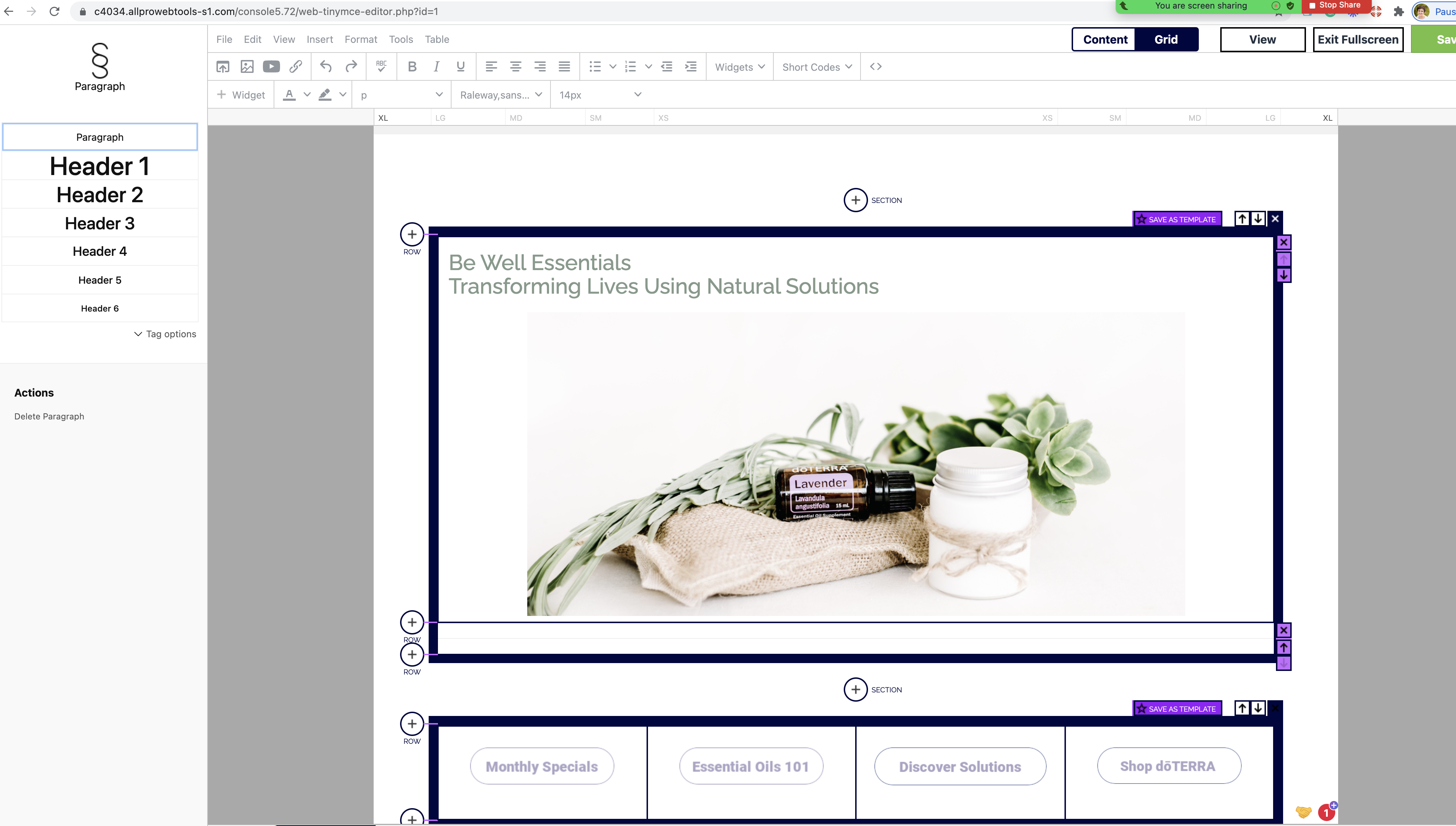Image resolution: width=1456 pixels, height=826 pixels.
Task: Go back in browser history
Action: tap(9, 11)
